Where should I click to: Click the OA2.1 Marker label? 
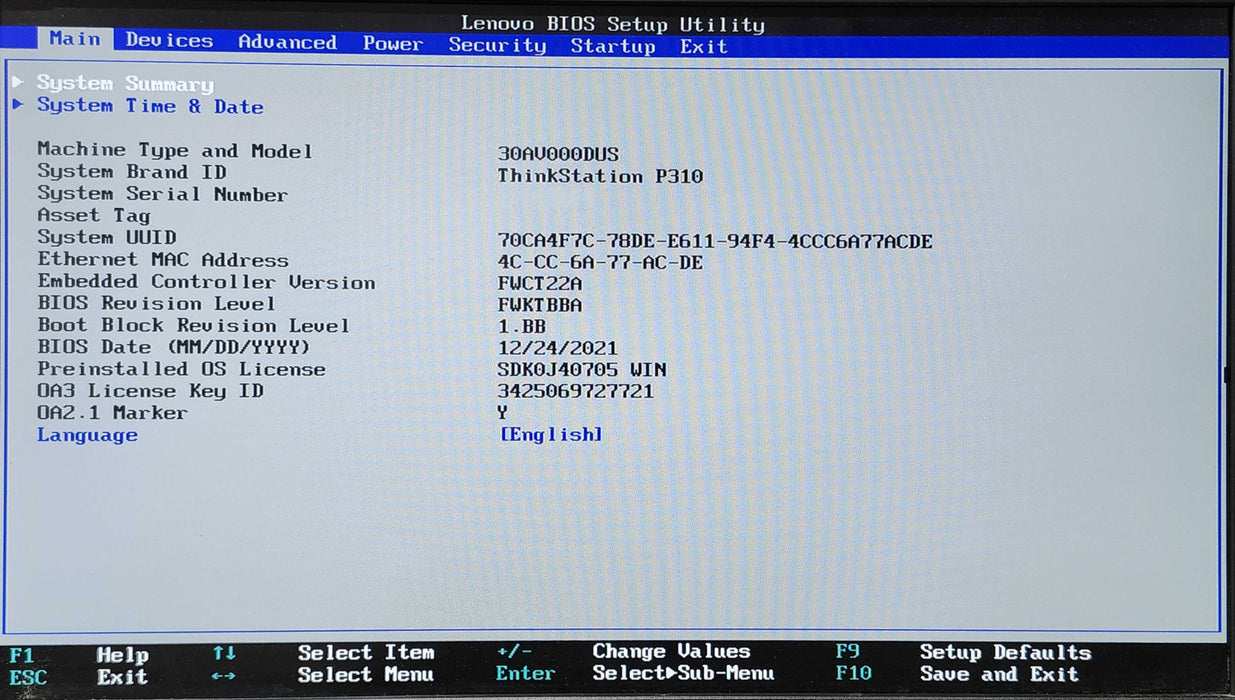(112, 413)
